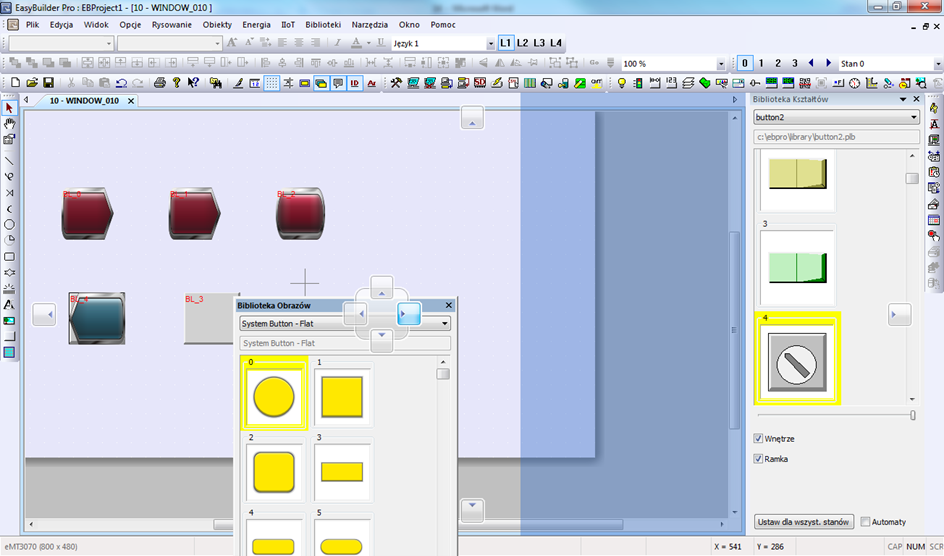Click the Print icon in toolbar
The image size is (944, 556).
point(160,82)
